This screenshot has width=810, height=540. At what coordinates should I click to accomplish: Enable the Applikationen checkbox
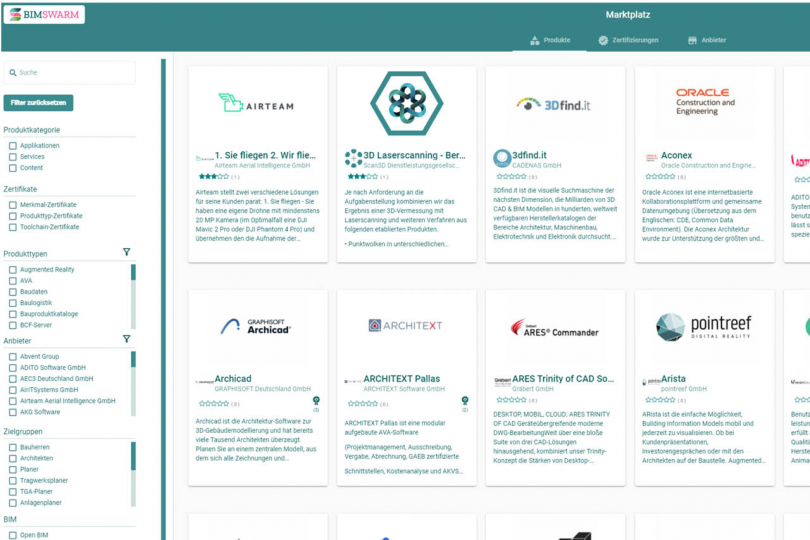pyautogui.click(x=13, y=146)
